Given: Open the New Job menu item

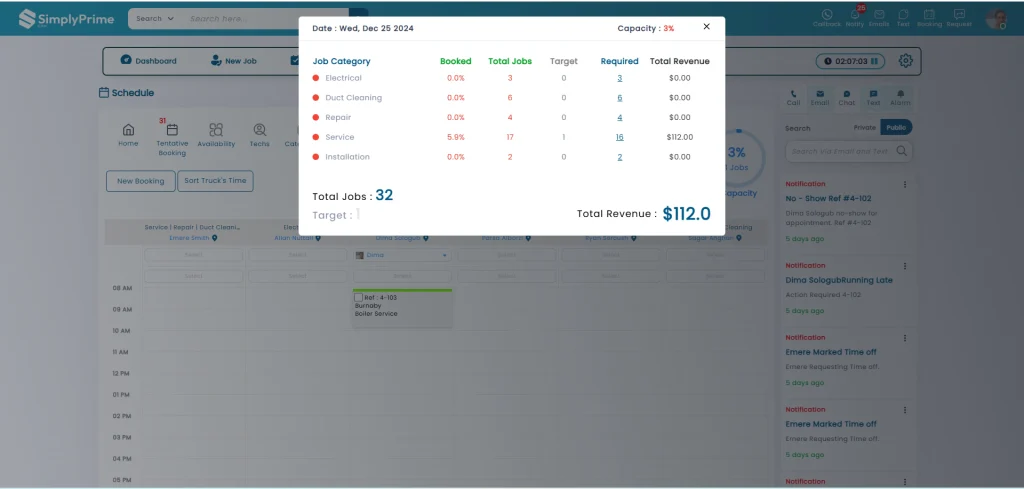Looking at the screenshot, I should pos(233,61).
